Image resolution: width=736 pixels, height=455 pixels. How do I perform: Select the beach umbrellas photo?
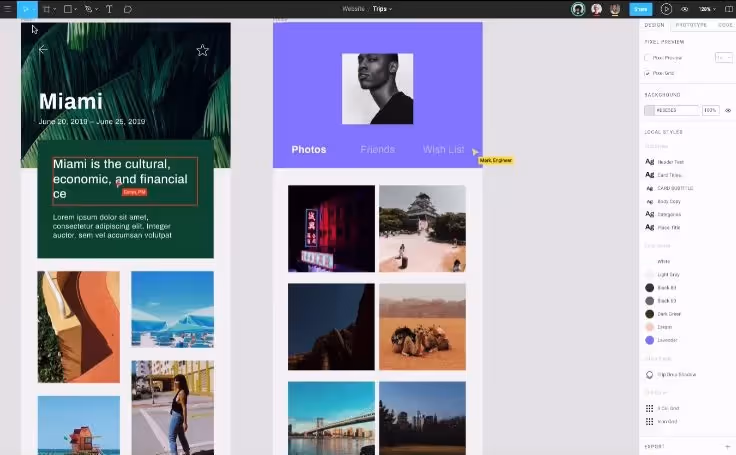(172, 309)
